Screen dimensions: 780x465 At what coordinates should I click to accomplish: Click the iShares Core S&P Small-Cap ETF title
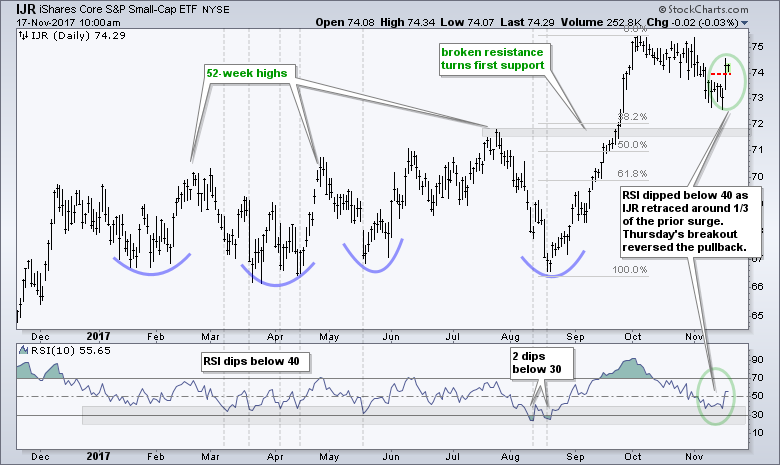pos(117,10)
